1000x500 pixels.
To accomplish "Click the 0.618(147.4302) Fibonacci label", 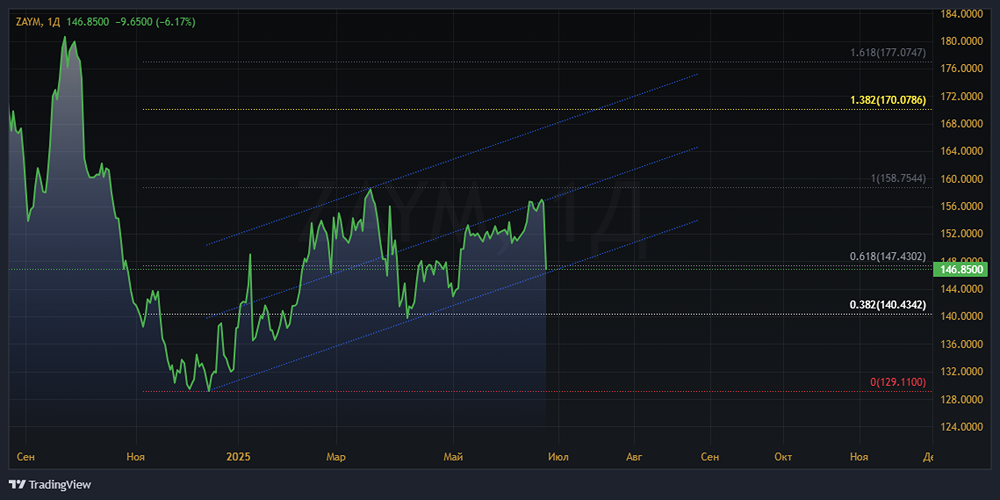I will [x=888, y=257].
